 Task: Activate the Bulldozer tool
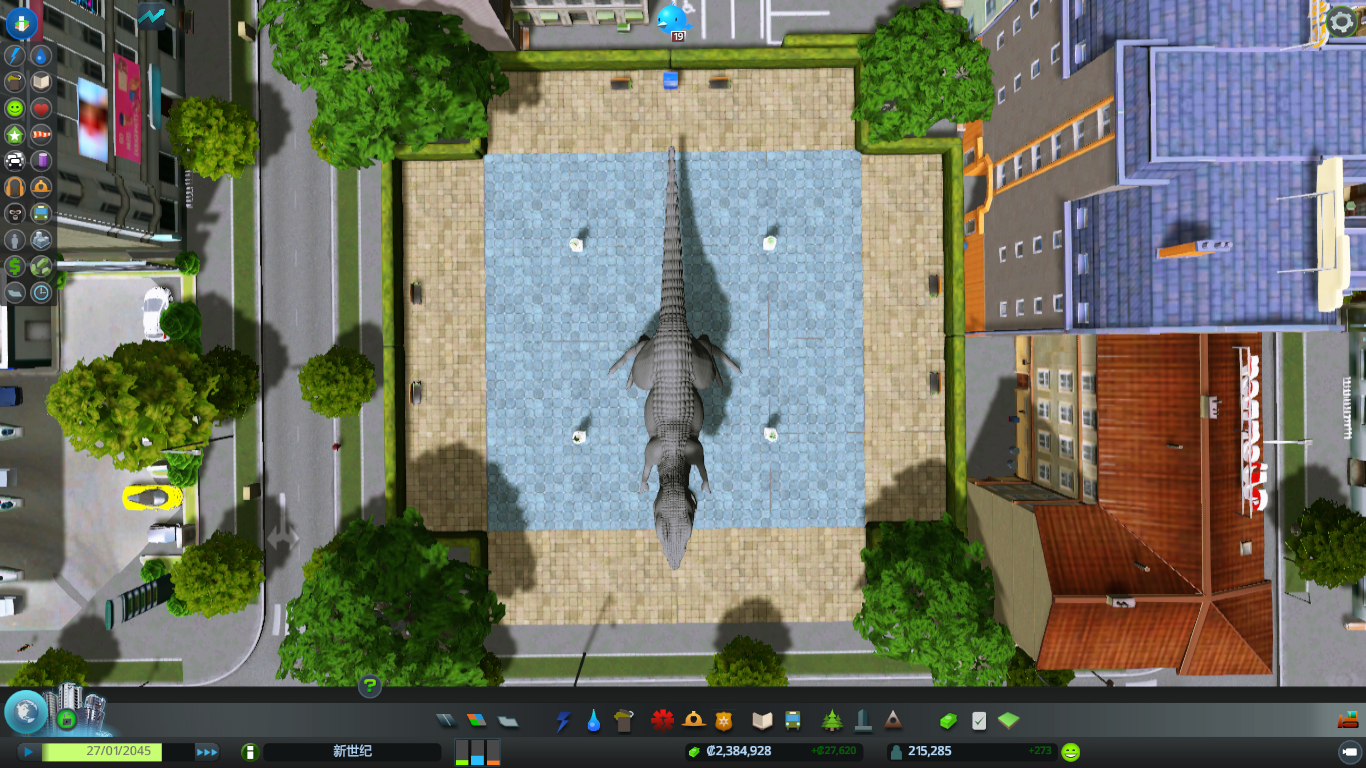coord(1348,720)
